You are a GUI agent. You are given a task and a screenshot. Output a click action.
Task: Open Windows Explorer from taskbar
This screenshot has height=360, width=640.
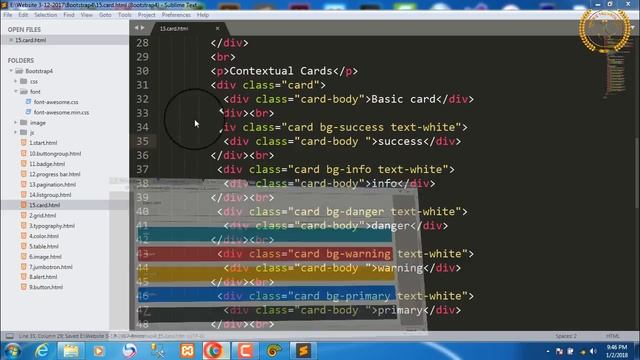pyautogui.click(x=71, y=351)
